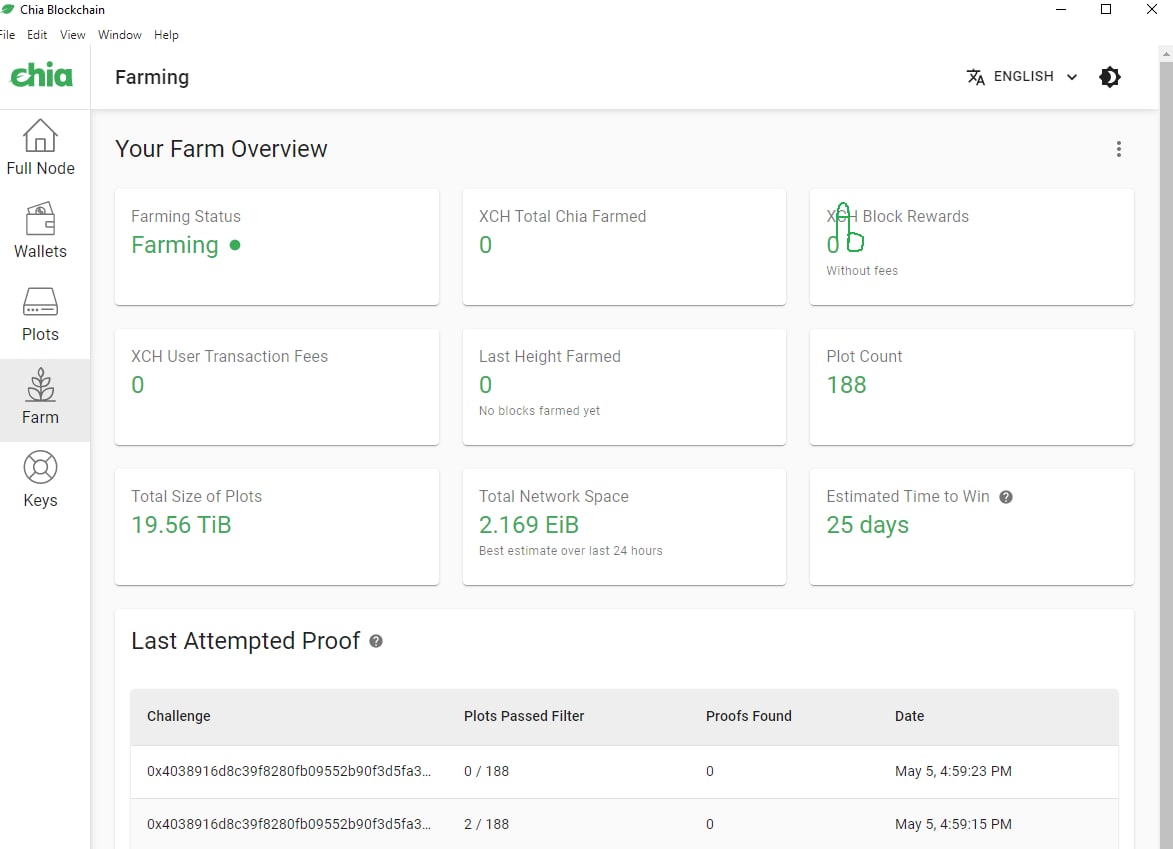This screenshot has width=1173, height=849.
Task: Click the '19.56 TiB' total size value
Action: 181,524
